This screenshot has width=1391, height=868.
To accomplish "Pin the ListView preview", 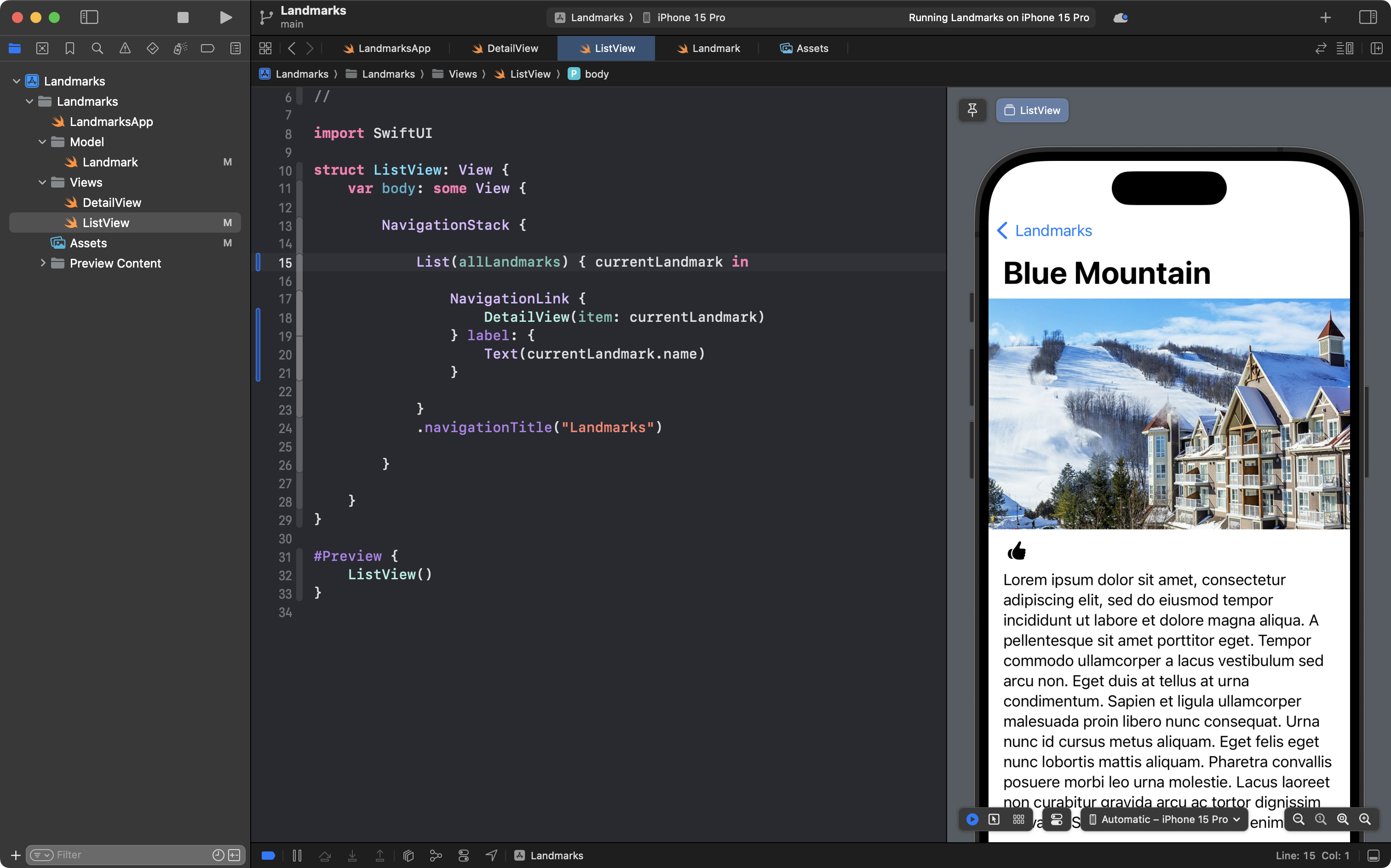I will (x=972, y=110).
